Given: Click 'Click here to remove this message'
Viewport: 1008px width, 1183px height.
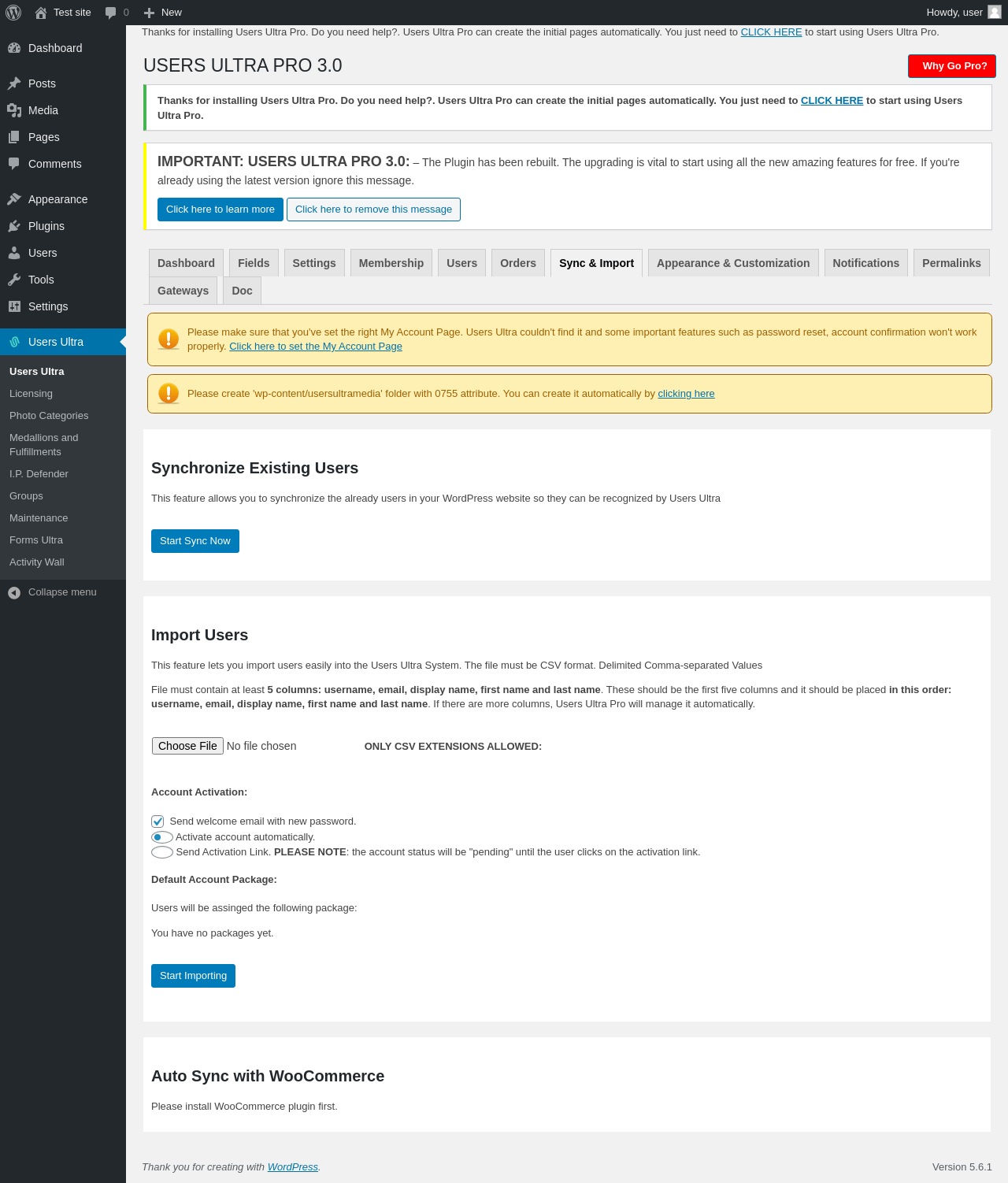Looking at the screenshot, I should coord(373,210).
